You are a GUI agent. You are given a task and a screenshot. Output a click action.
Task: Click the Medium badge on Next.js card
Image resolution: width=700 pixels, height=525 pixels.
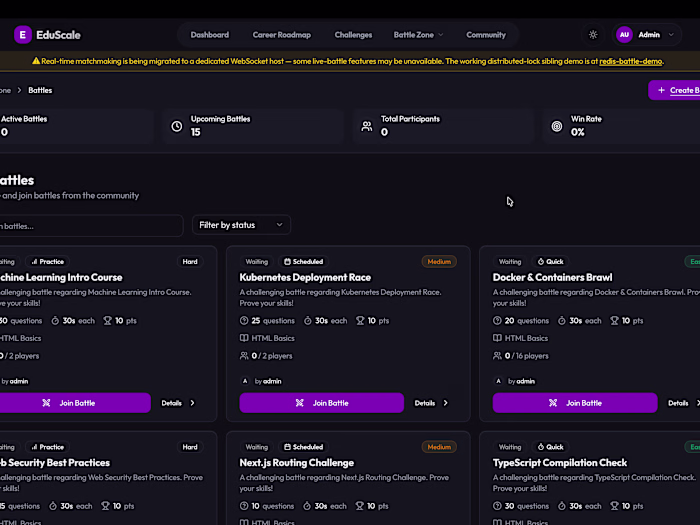pos(439,447)
